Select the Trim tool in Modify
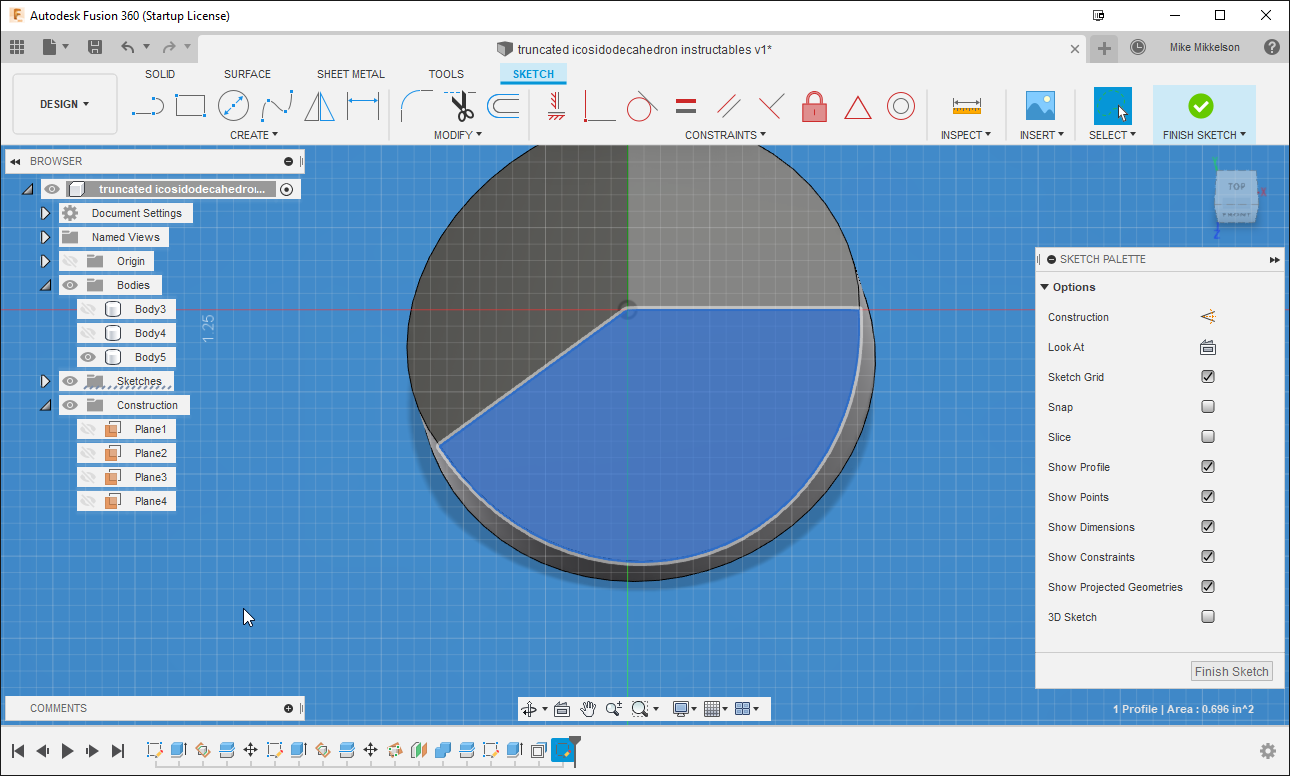Image resolution: width=1290 pixels, height=776 pixels. tap(461, 104)
